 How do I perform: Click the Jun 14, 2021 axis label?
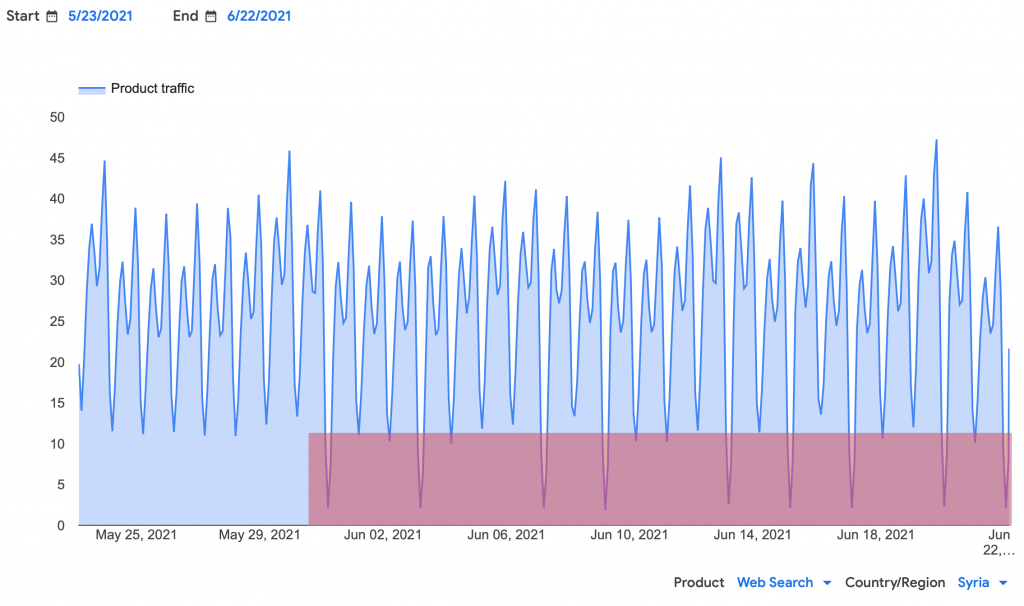(752, 535)
